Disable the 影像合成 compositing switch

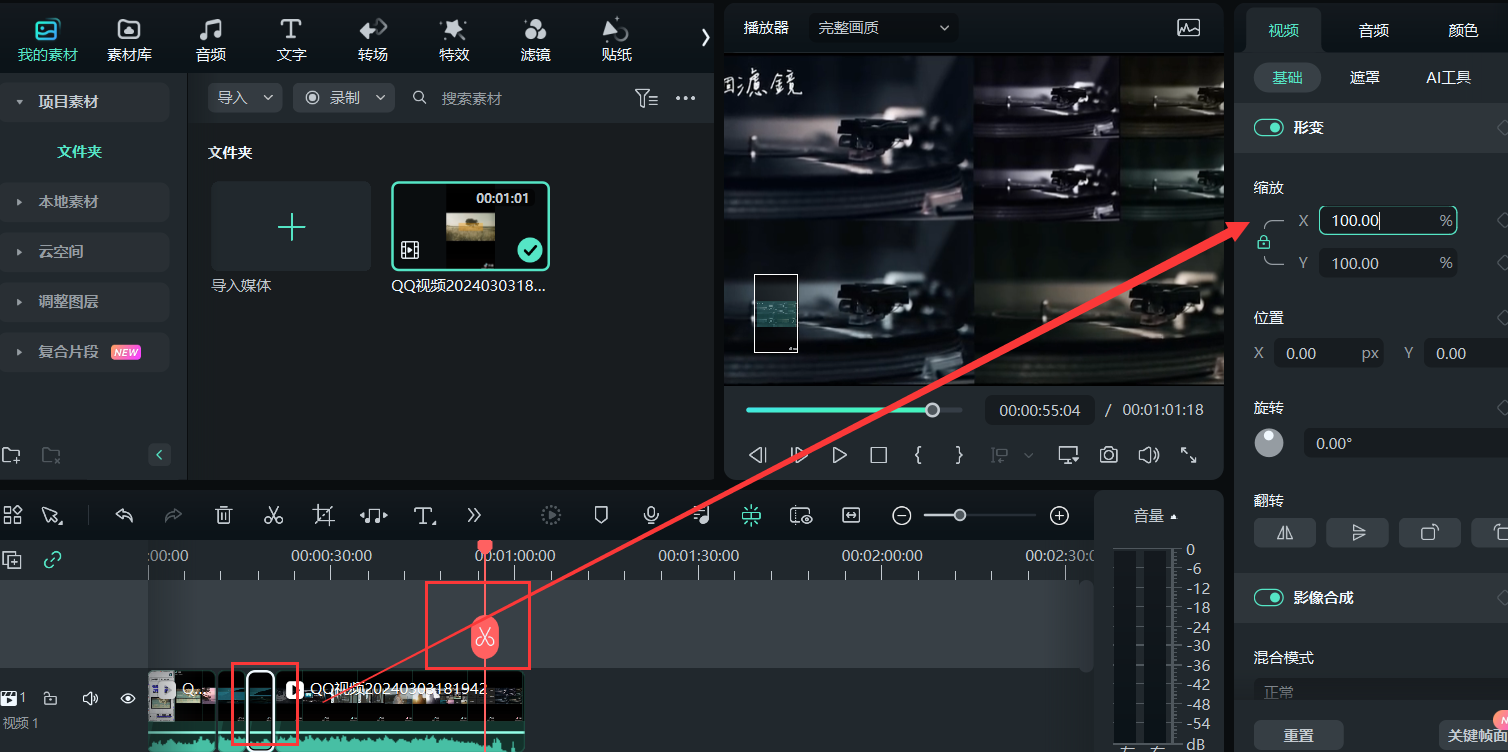pos(1269,597)
